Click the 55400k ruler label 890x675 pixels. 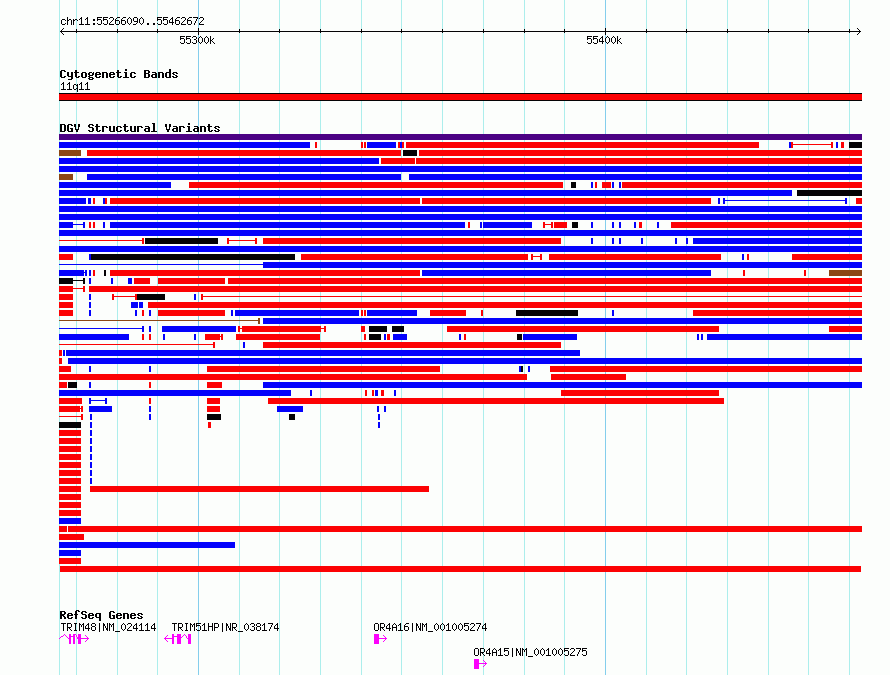pos(604,40)
